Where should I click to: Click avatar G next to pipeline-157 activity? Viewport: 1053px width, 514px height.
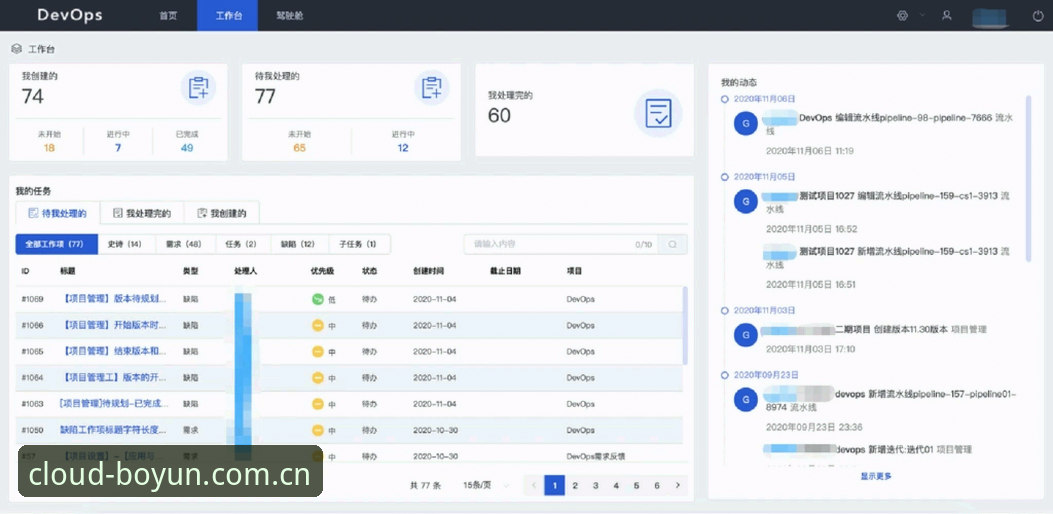745,399
